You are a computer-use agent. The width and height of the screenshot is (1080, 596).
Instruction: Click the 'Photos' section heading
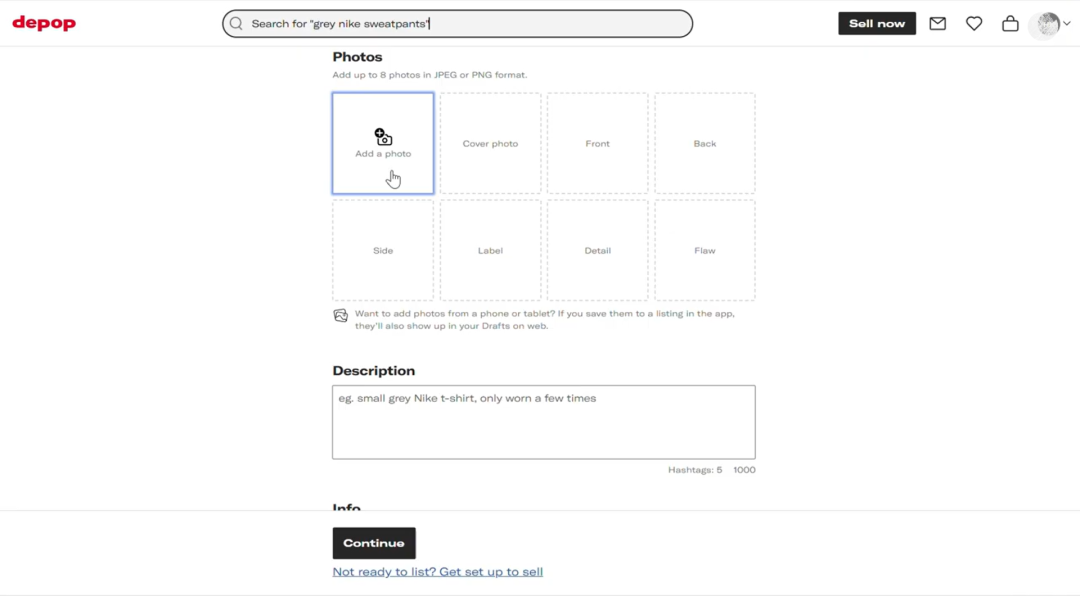[x=357, y=57]
